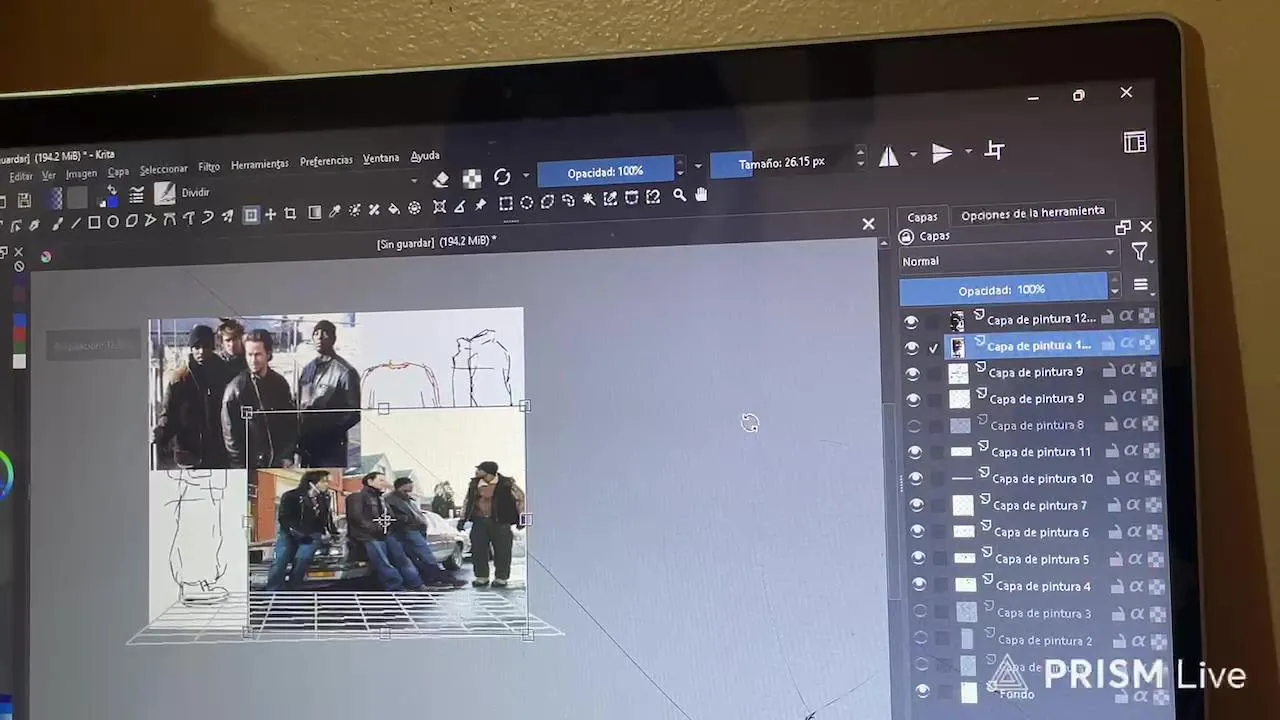Select the Fill bucket tool
This screenshot has width=1280, height=720.
point(394,208)
